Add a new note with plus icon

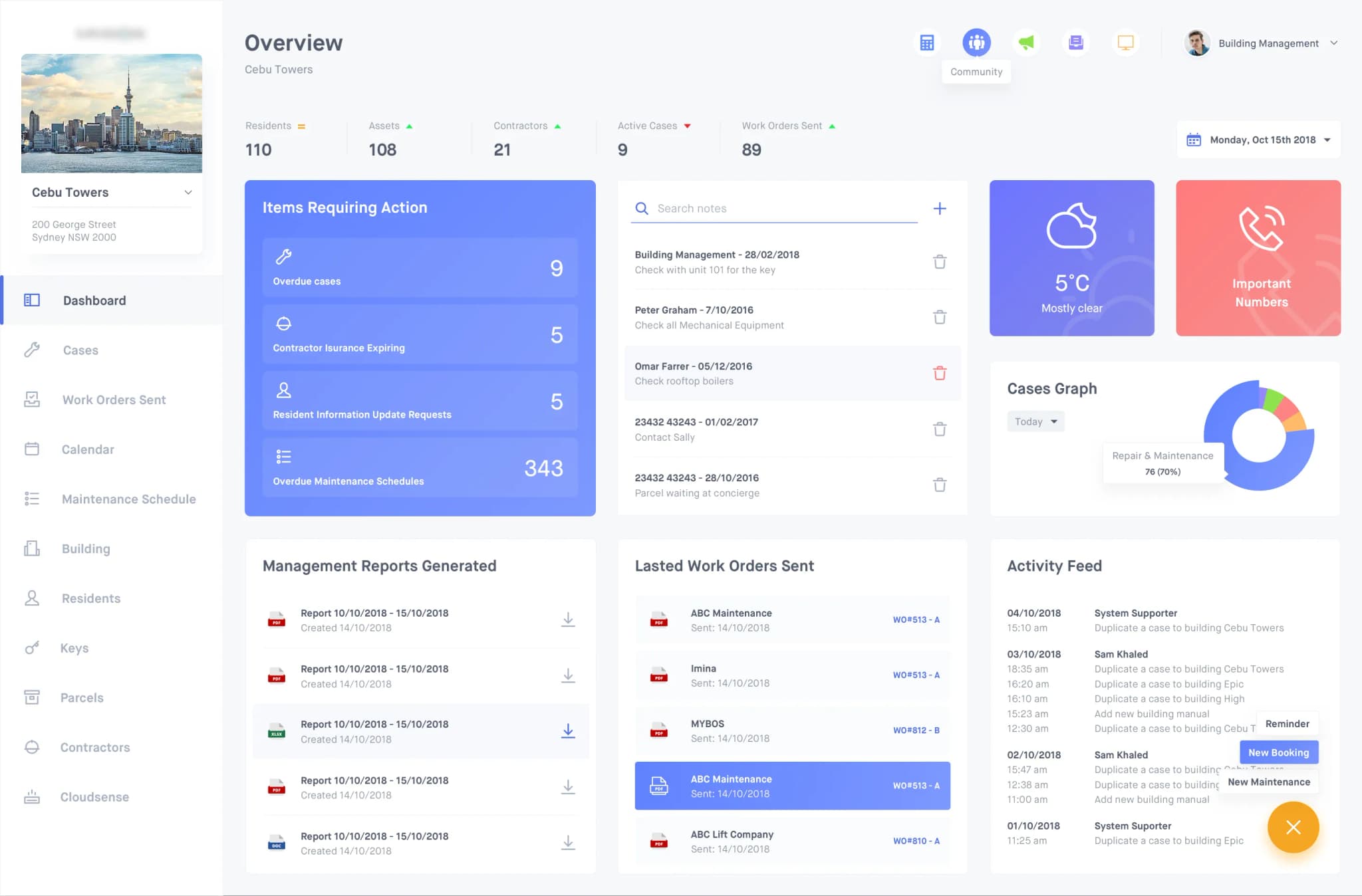click(939, 209)
